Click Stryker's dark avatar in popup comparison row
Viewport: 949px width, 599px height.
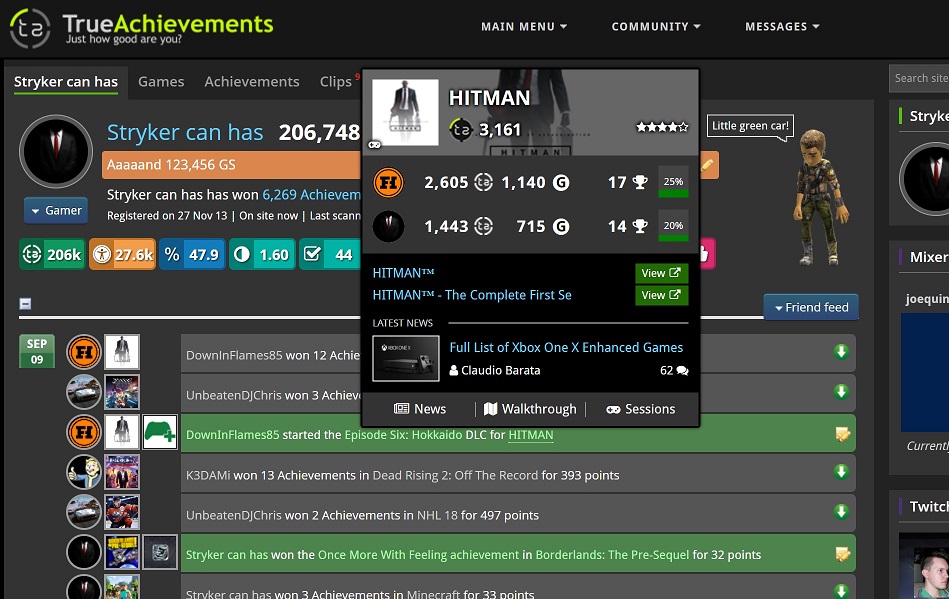pyautogui.click(x=389, y=226)
